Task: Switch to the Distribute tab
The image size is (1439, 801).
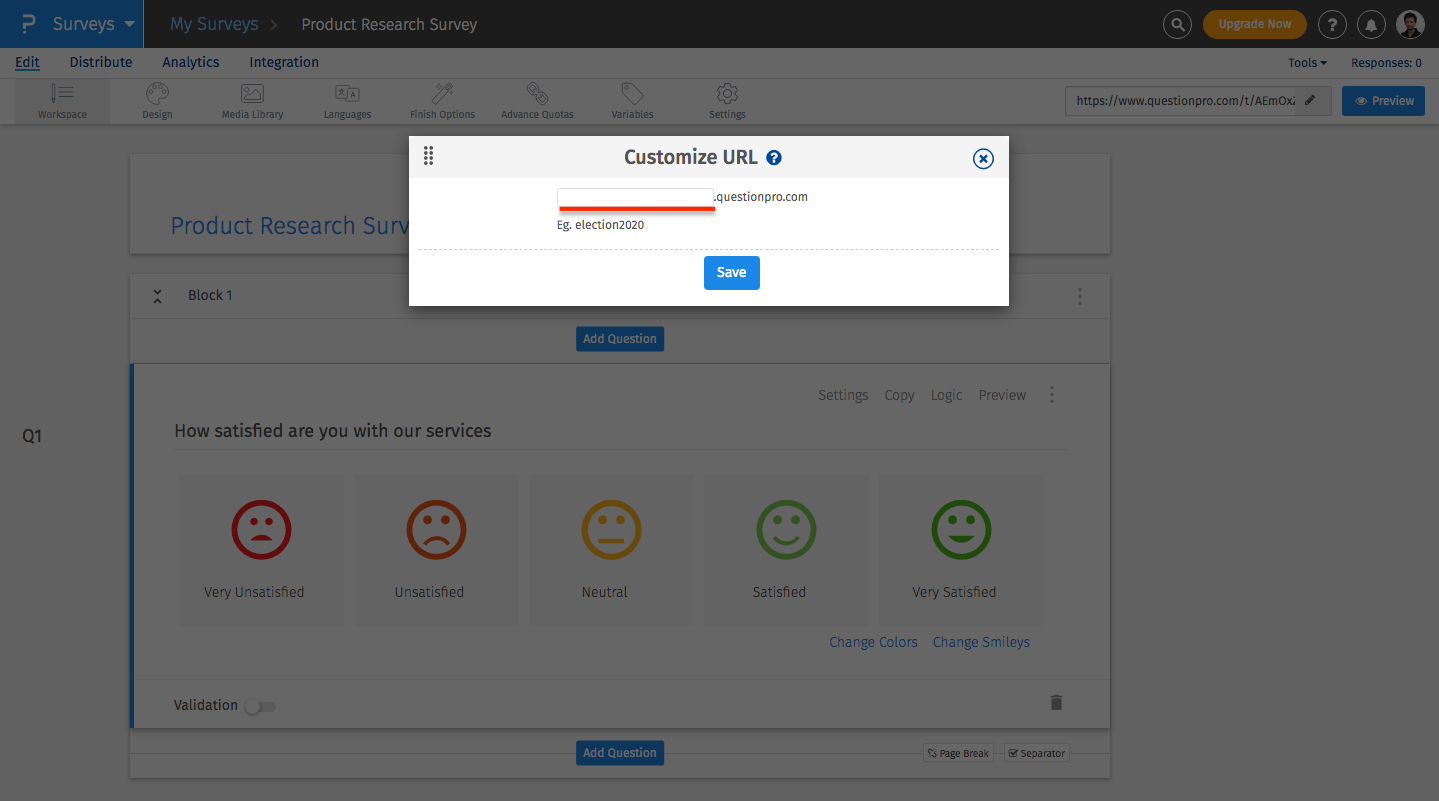Action: 100,62
